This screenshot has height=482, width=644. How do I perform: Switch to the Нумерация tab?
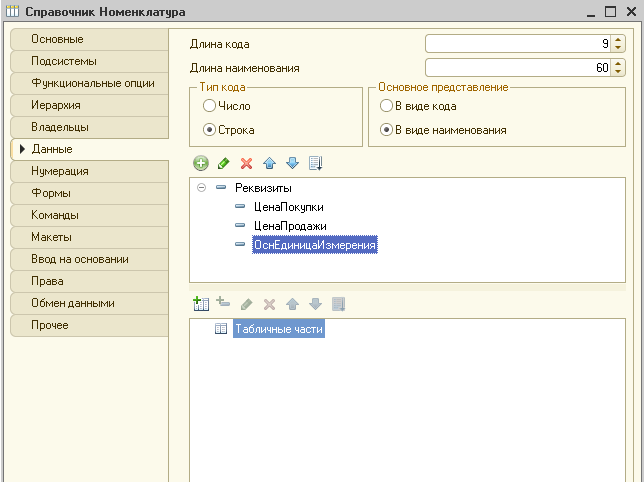point(90,171)
